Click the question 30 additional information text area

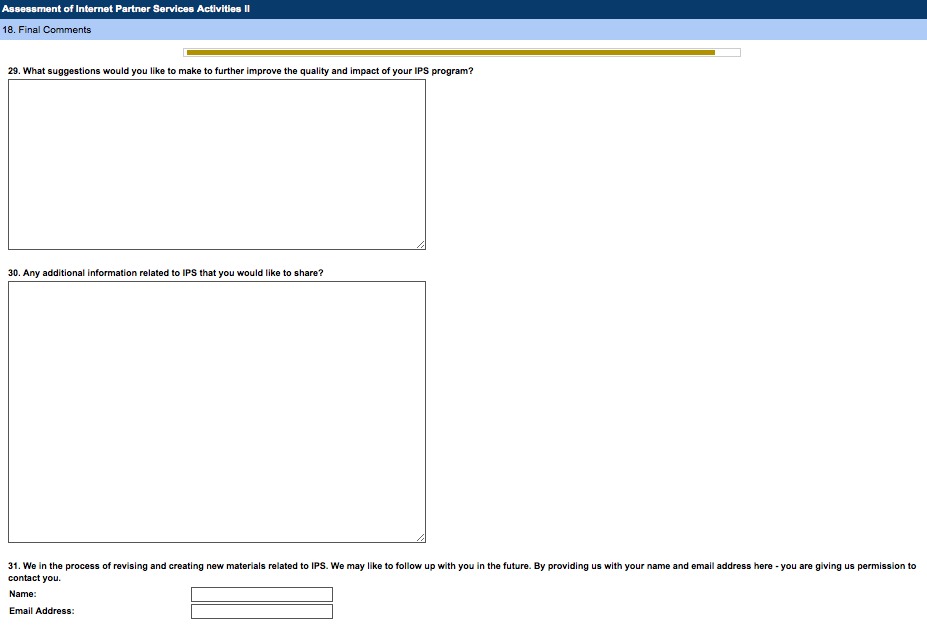(217, 412)
